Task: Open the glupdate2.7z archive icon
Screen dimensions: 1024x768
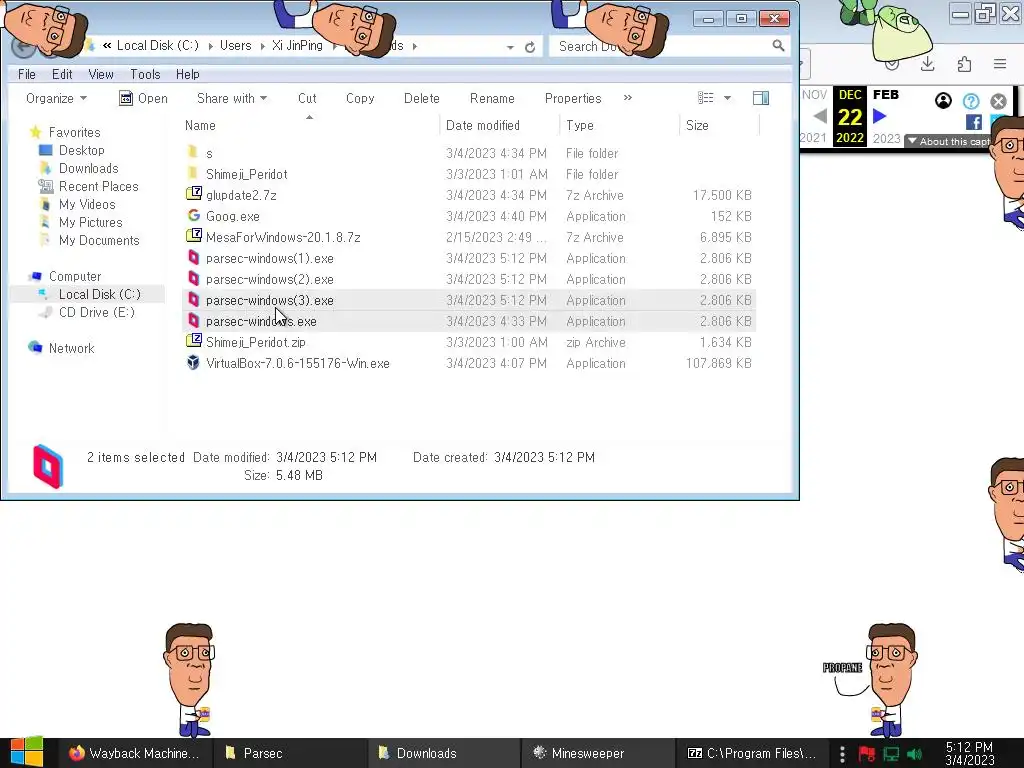Action: pyautogui.click(x=193, y=195)
